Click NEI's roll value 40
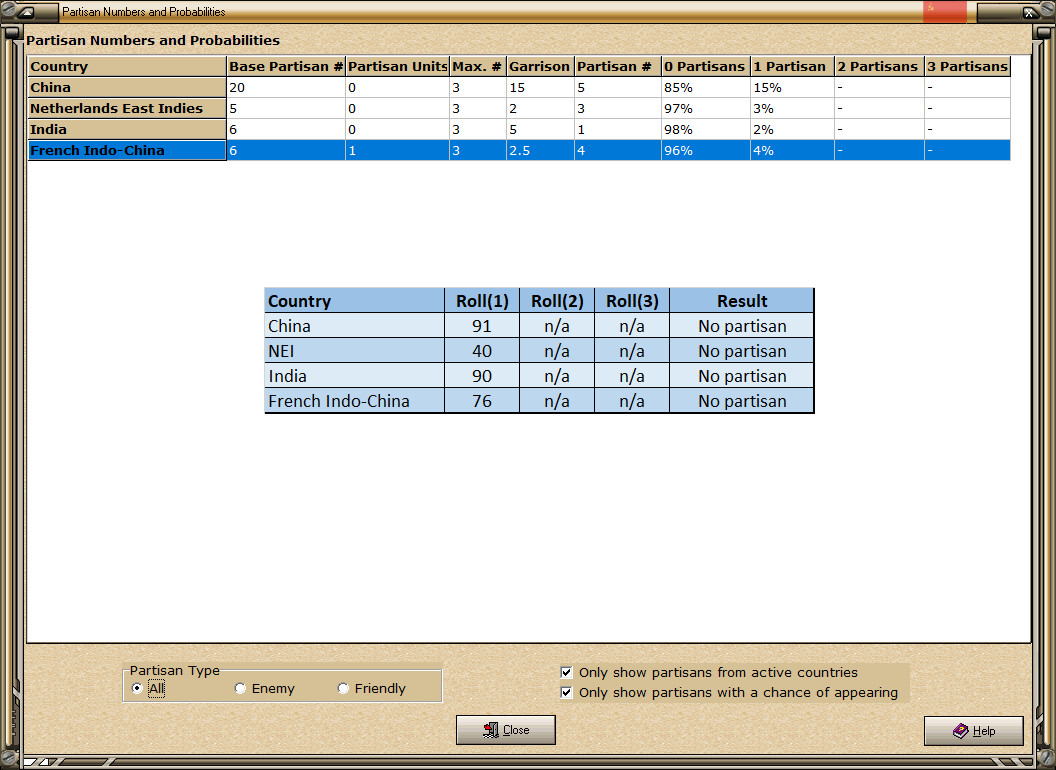Screen dimensions: 1056x770 point(482,350)
